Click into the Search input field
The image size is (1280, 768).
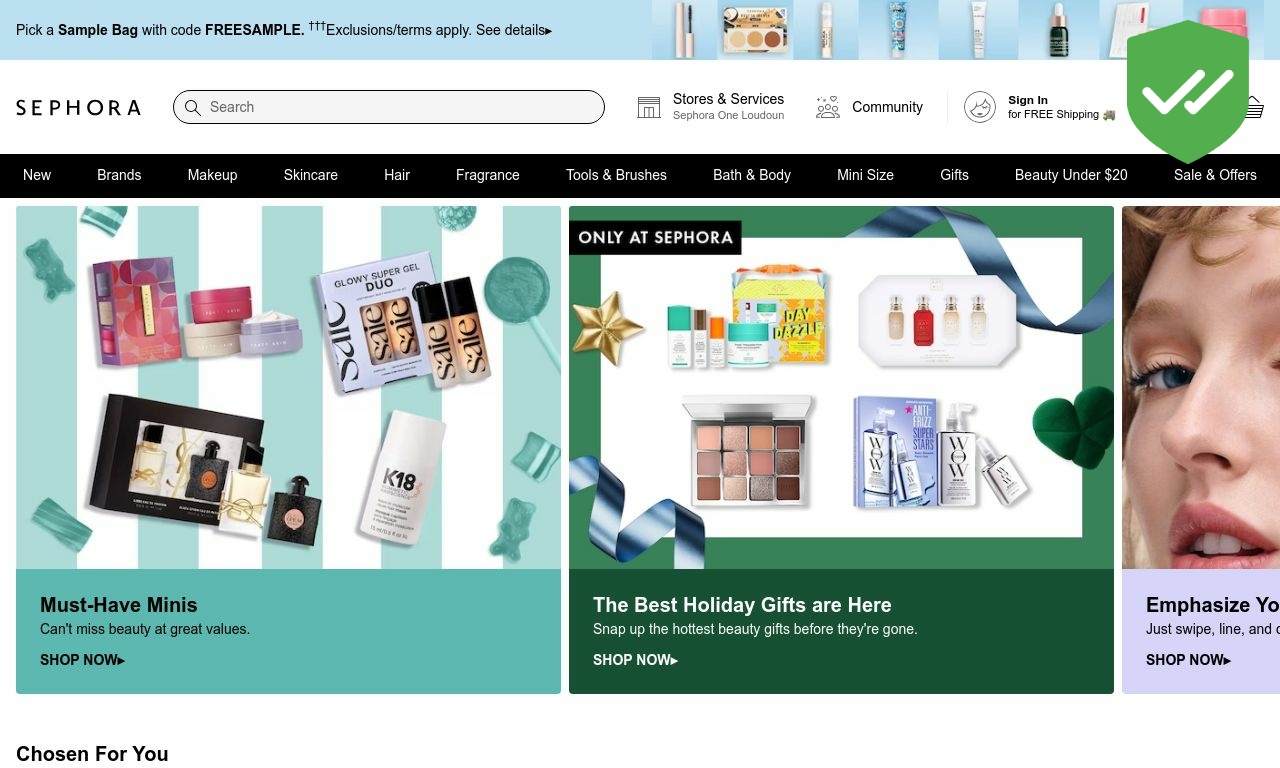click(389, 107)
